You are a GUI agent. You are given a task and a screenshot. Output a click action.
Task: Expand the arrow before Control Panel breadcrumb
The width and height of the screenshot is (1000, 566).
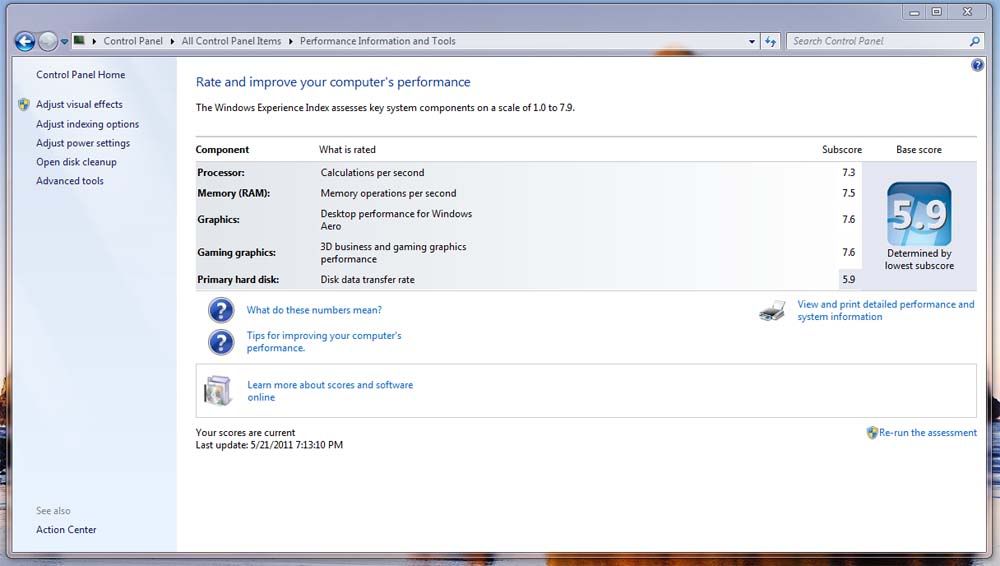point(94,41)
